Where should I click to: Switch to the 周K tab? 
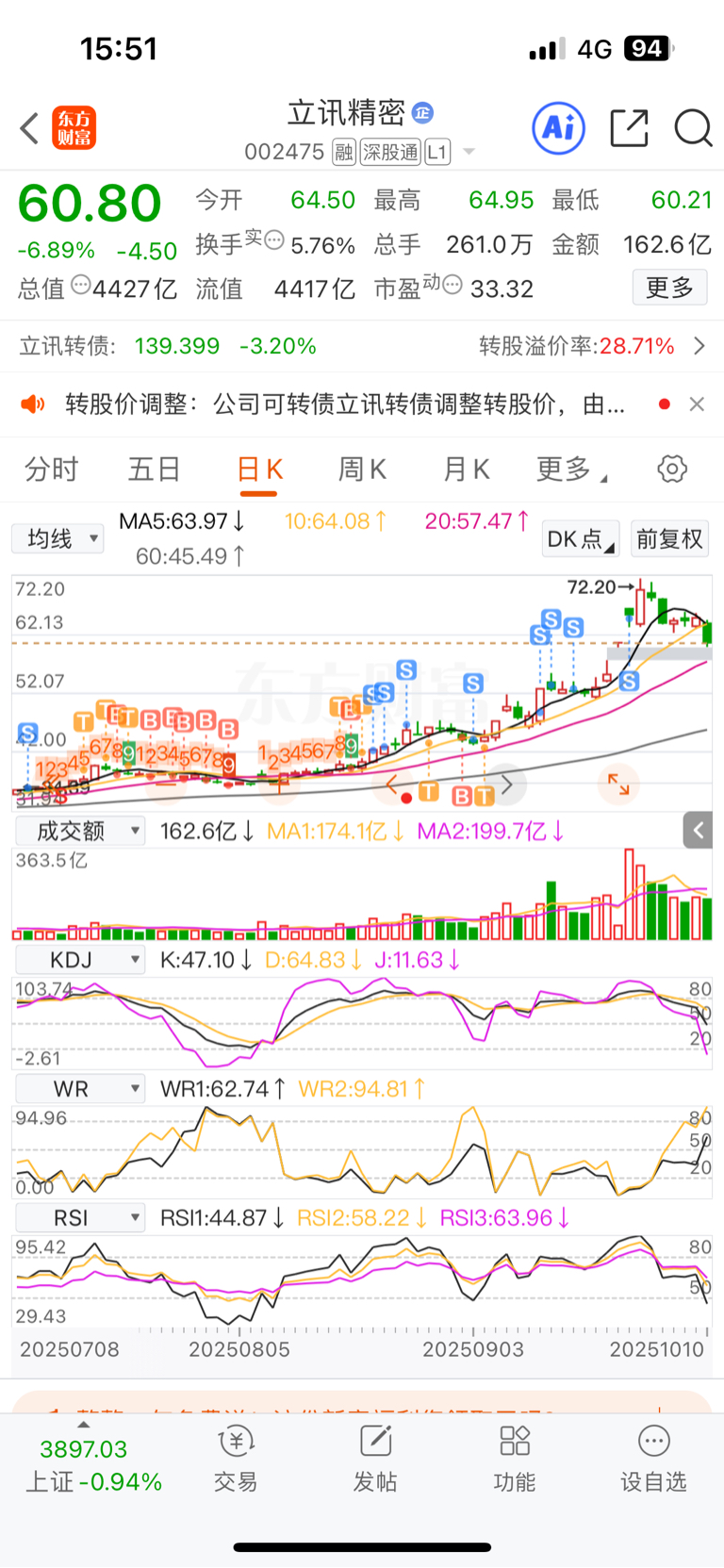tap(363, 469)
